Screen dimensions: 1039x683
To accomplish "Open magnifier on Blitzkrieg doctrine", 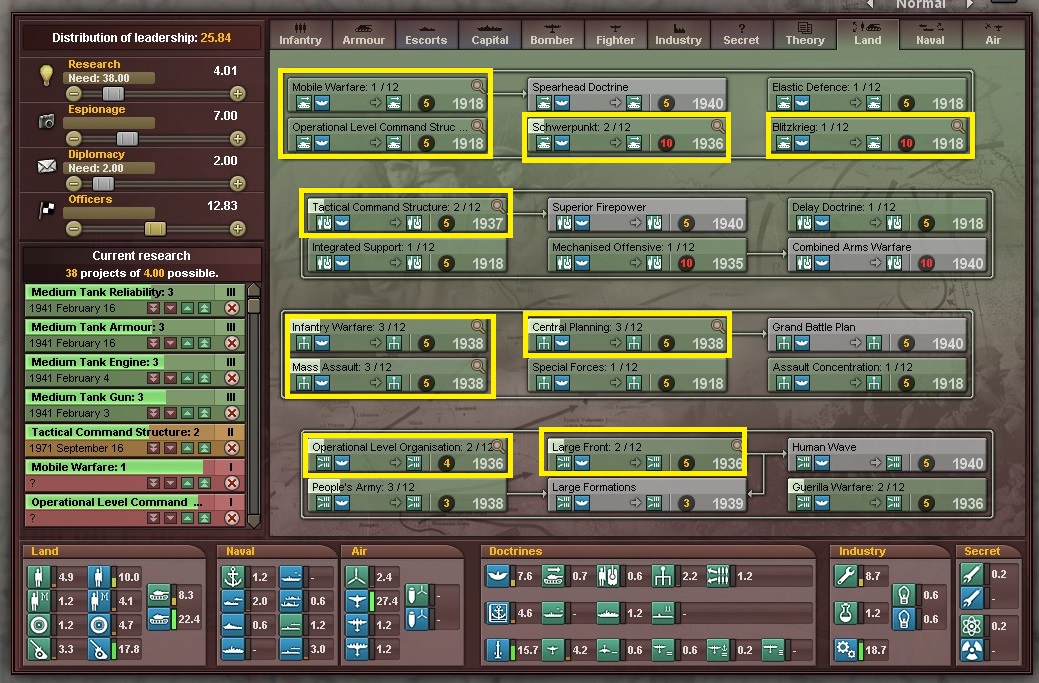I will (957, 126).
